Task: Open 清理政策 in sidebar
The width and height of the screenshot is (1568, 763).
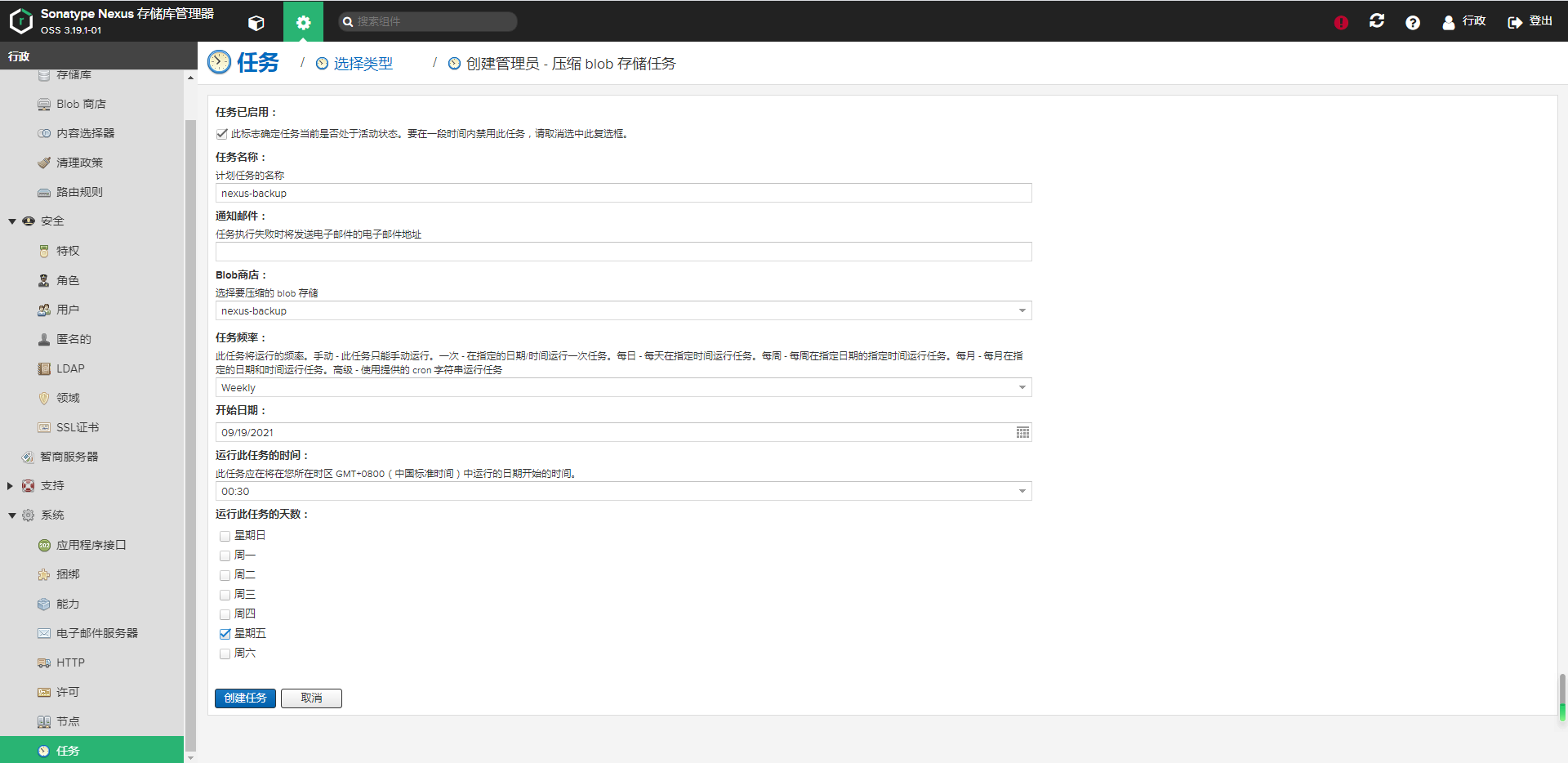Action: (x=79, y=163)
